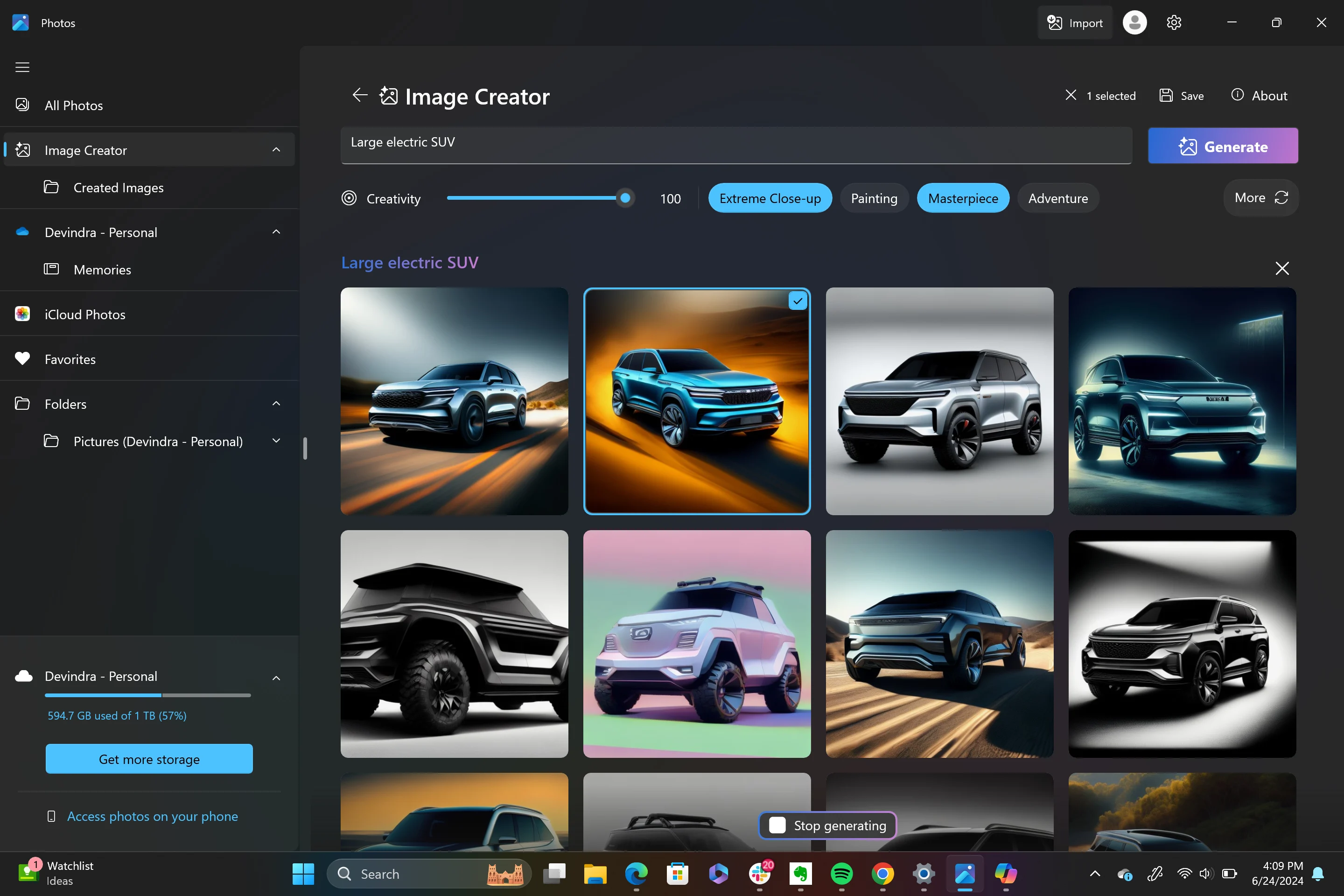1344x896 pixels.
Task: Toggle the Extreme Close-up style chip
Action: coord(770,198)
